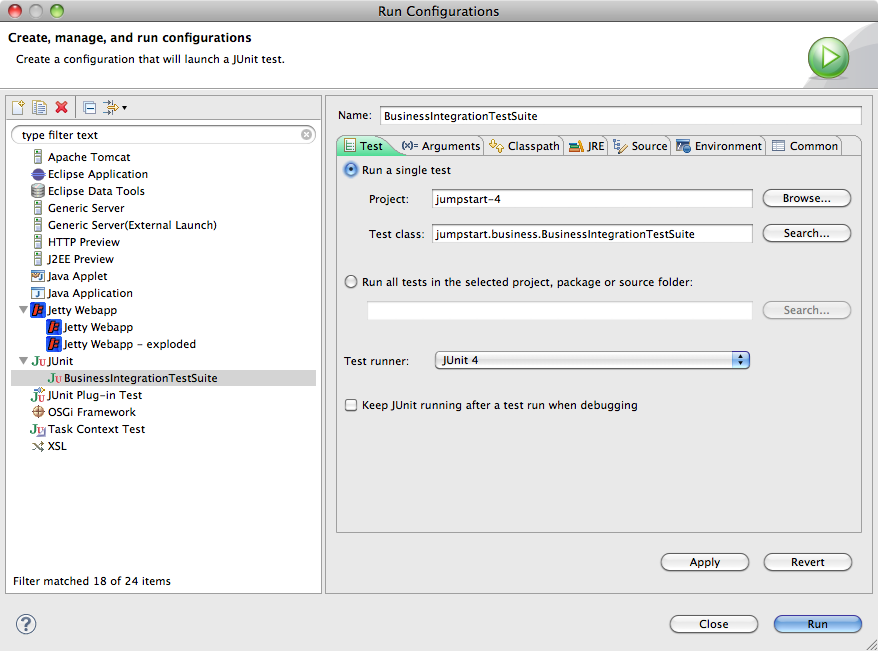Select the Apache Tomcat icon
The image size is (878, 651).
(x=38, y=157)
